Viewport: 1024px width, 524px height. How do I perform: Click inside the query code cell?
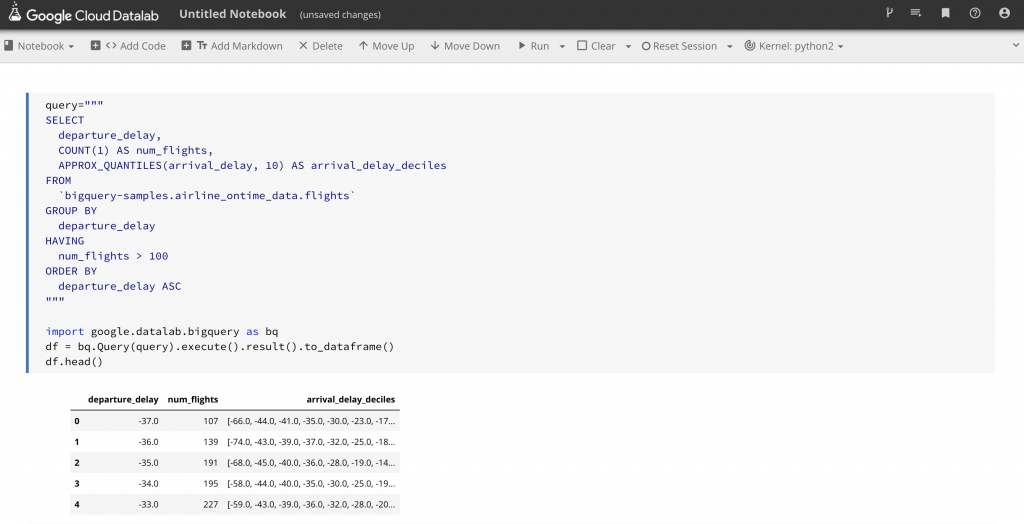(x=511, y=233)
